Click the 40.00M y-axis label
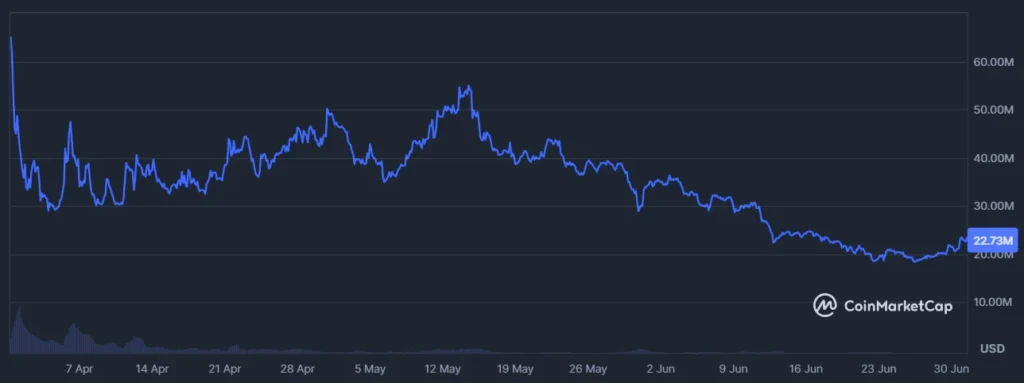This screenshot has height=383, width=1024. (x=992, y=158)
